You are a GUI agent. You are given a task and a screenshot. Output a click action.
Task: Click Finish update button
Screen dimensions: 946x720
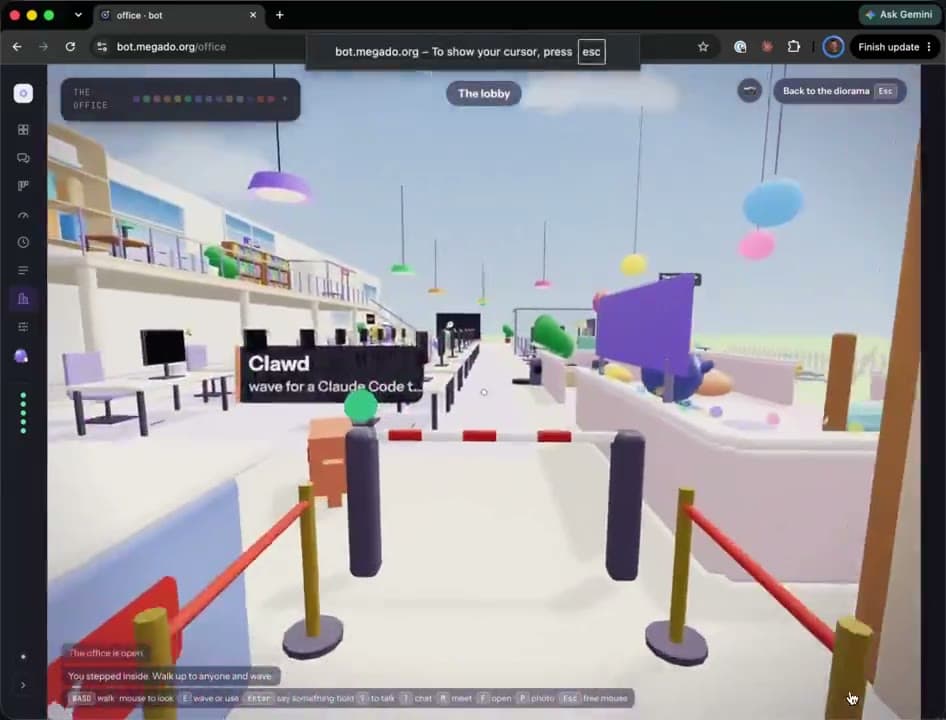point(888,46)
